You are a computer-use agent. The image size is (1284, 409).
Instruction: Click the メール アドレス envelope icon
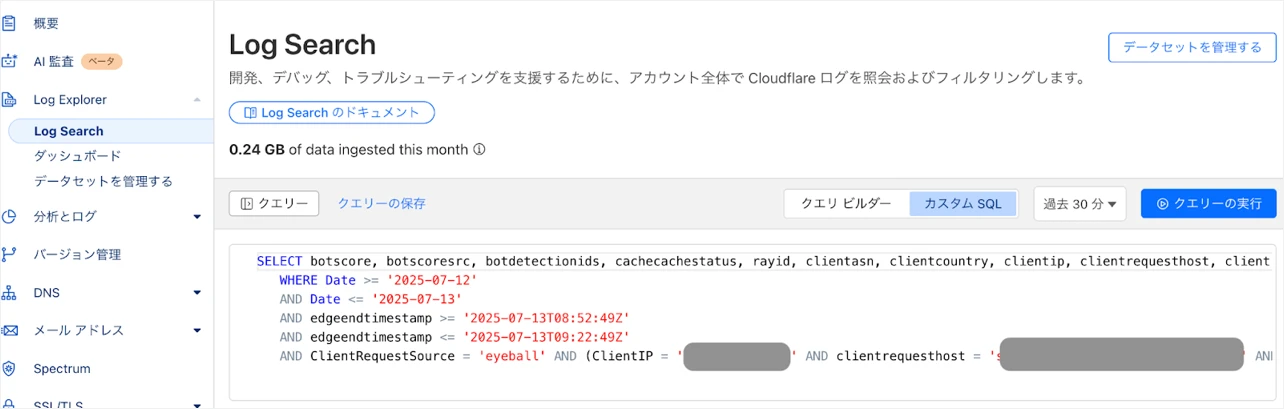(x=10, y=330)
